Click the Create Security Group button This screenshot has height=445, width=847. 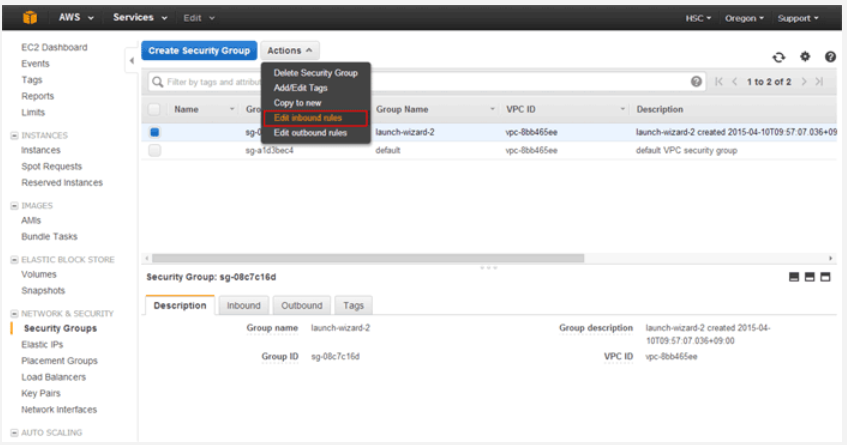point(199,50)
